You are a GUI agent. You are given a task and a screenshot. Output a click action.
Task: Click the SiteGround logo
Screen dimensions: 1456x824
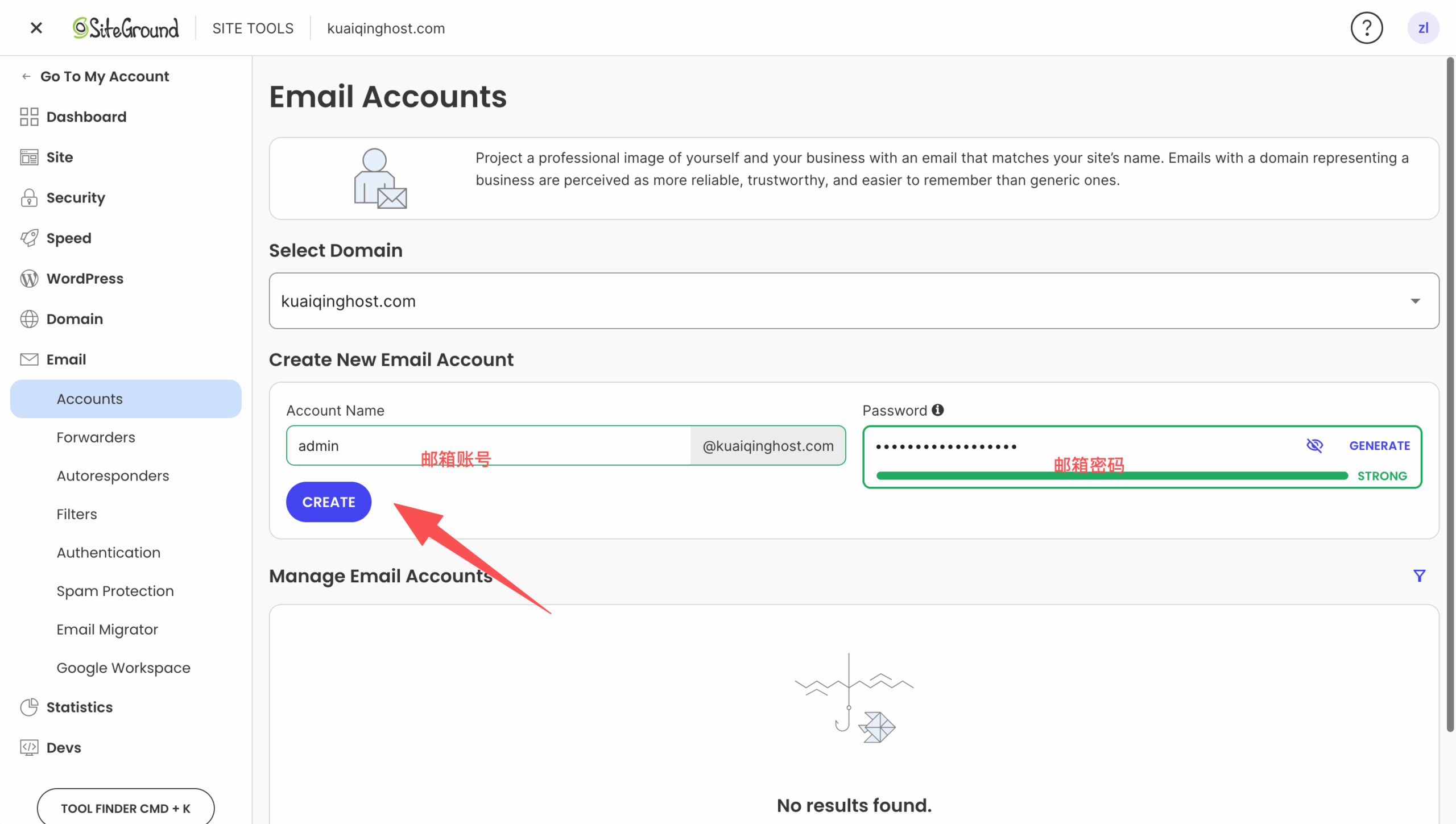point(126,28)
